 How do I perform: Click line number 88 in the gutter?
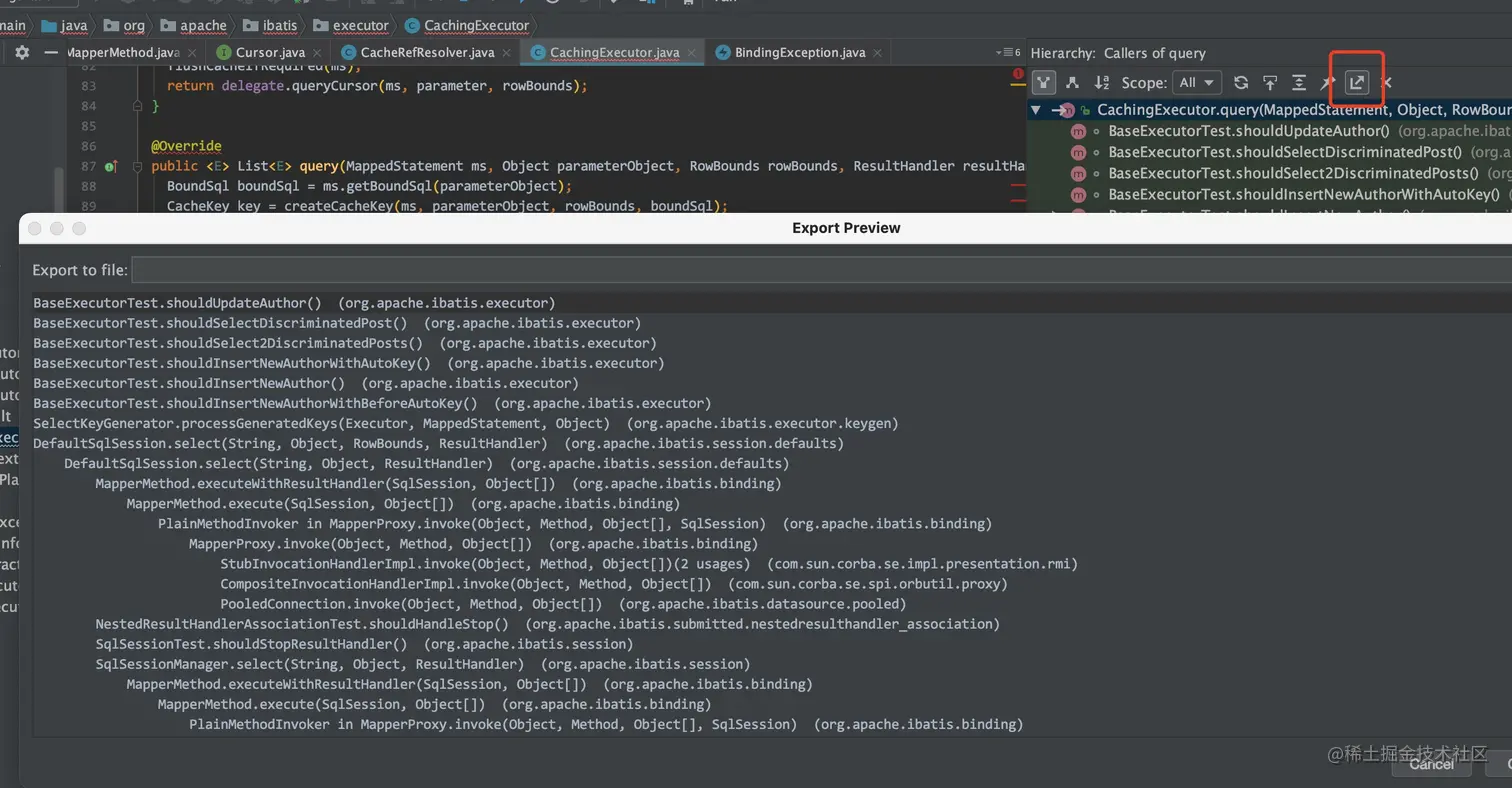[88, 186]
